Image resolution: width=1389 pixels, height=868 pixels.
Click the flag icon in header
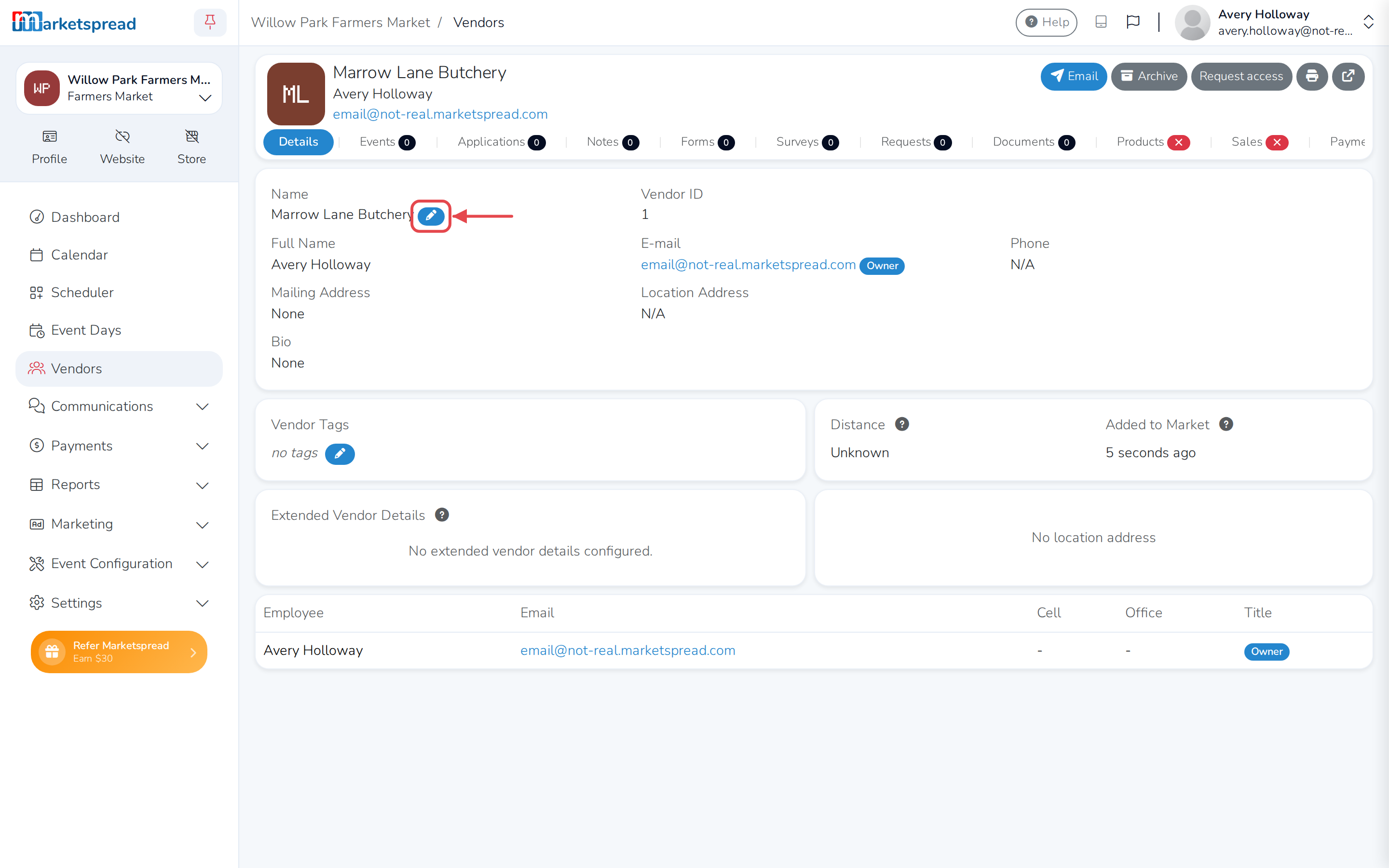1133,22
